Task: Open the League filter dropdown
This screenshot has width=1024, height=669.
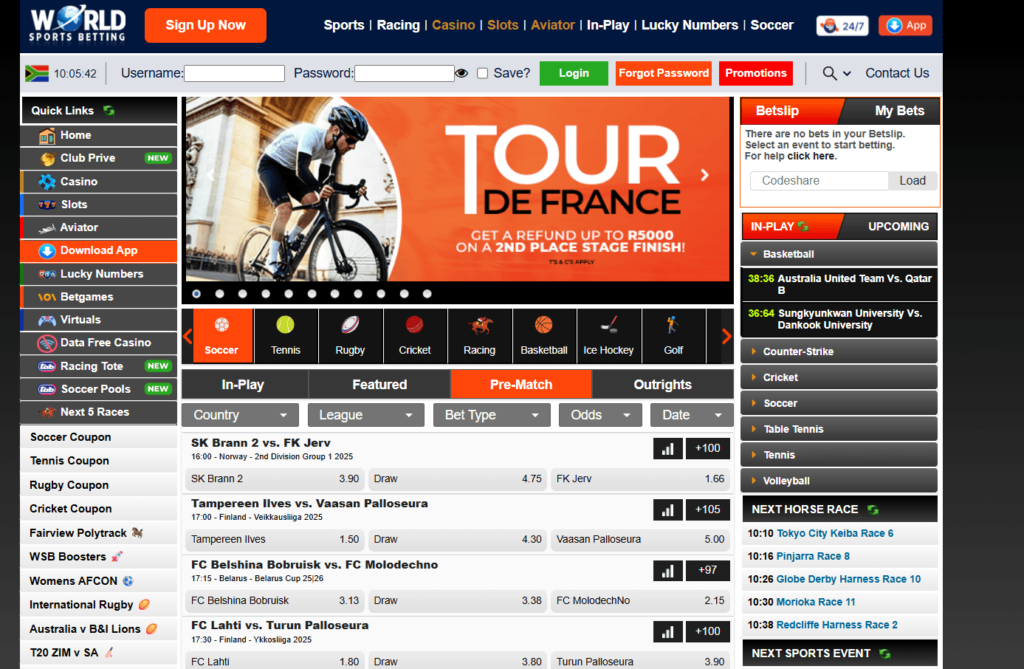Action: 366,415
